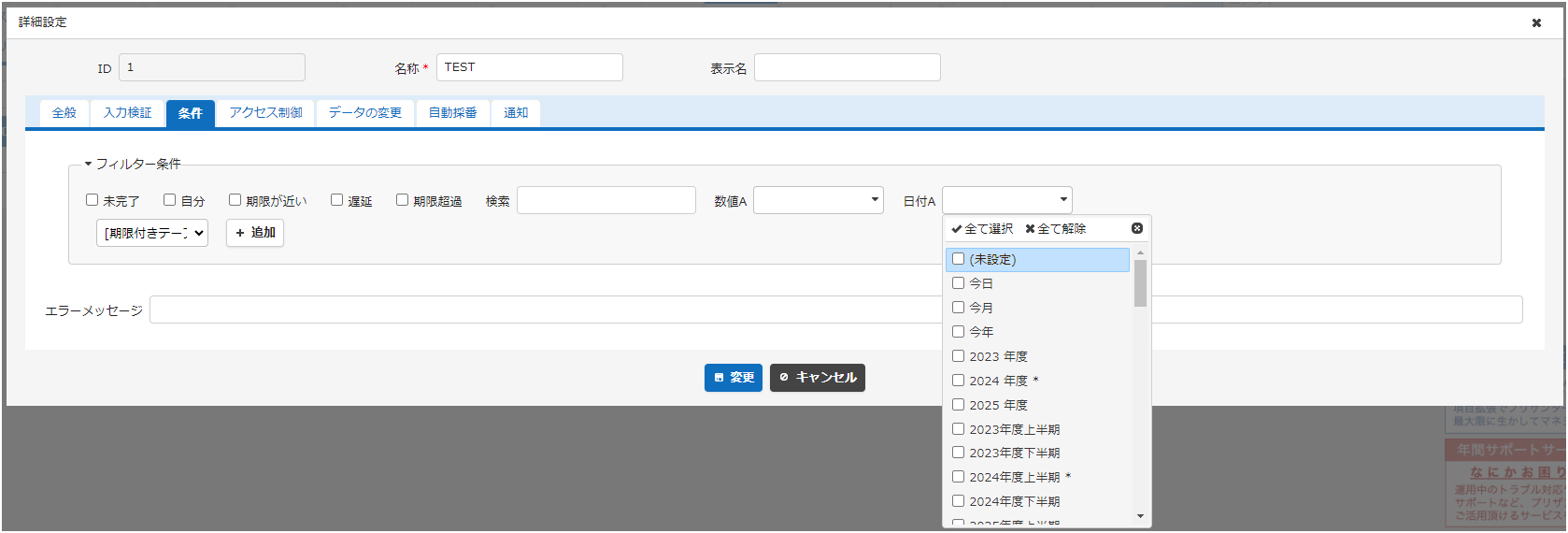This screenshot has height=533, width=1568.
Task: Select the 条件 tab
Action: pyautogui.click(x=191, y=113)
